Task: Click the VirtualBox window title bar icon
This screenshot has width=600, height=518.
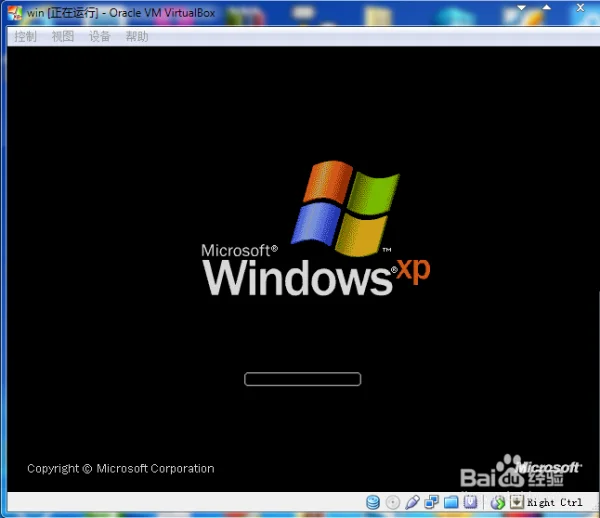Action: click(15, 13)
